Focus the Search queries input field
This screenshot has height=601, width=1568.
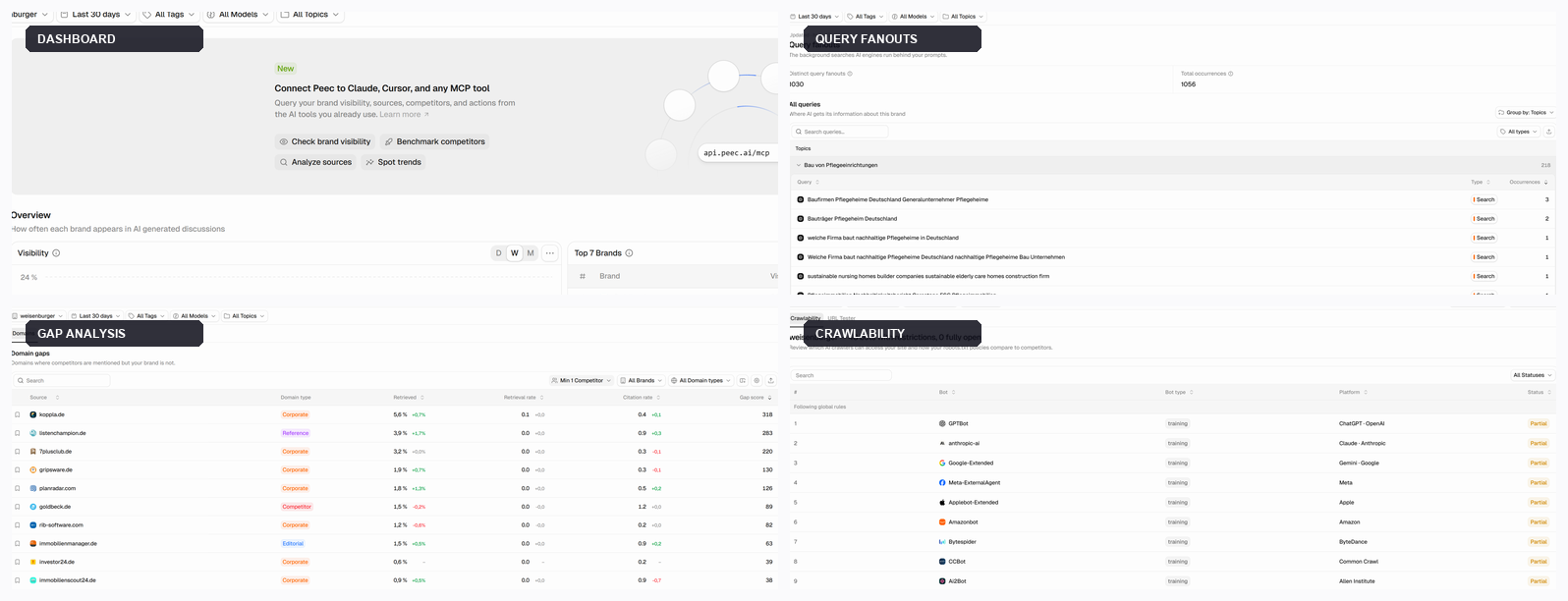[x=839, y=132]
